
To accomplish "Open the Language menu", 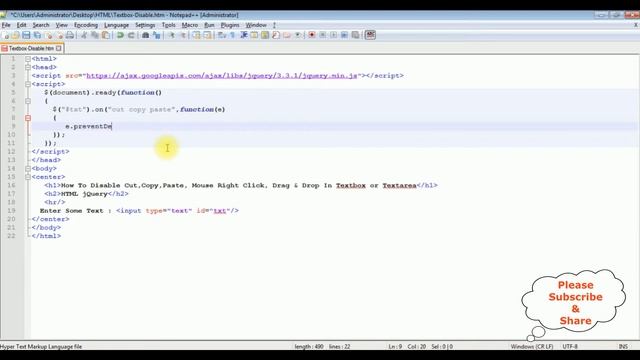I will (116, 25).
